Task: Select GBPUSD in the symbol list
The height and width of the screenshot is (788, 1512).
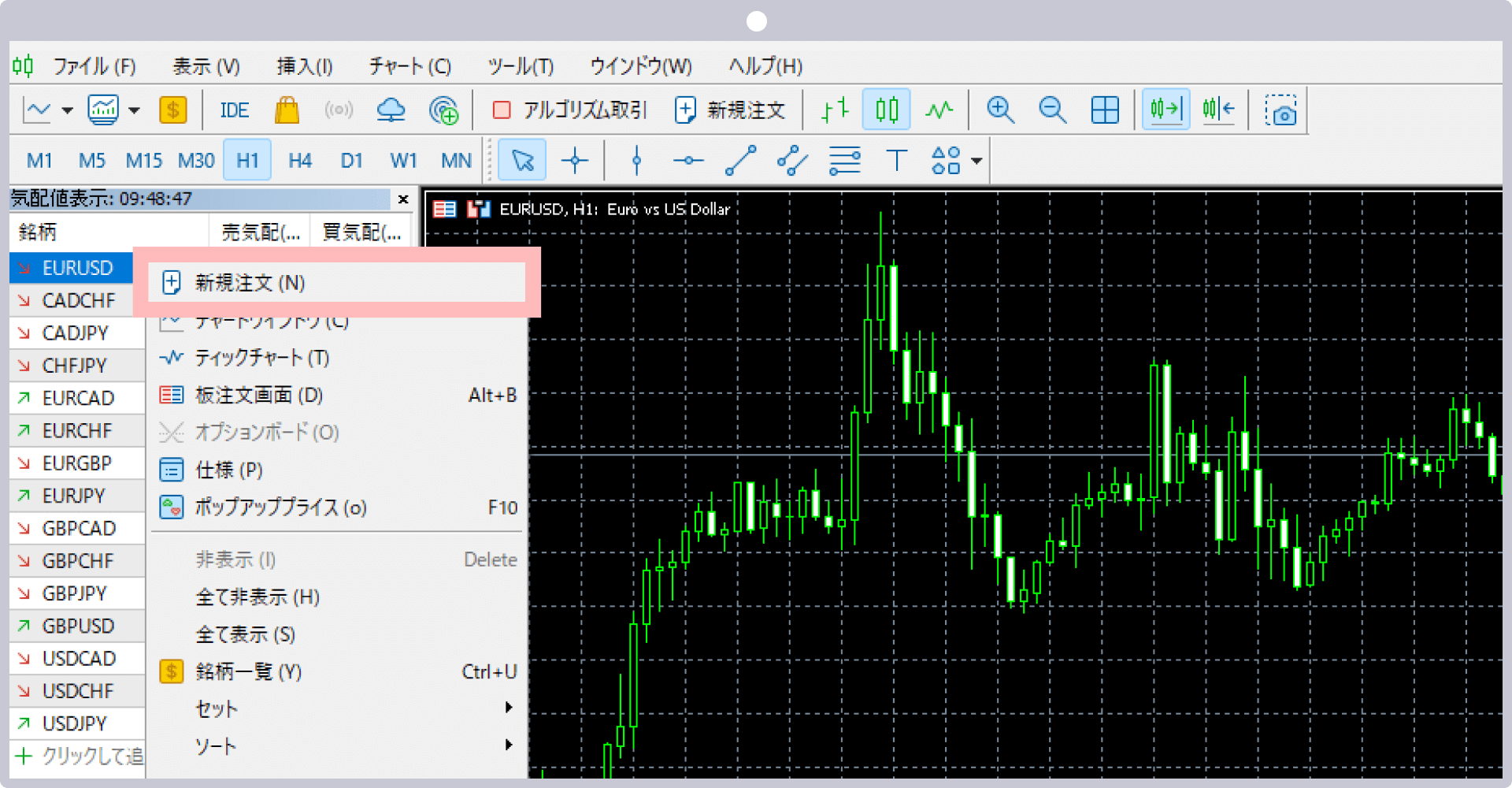Action: click(x=77, y=626)
